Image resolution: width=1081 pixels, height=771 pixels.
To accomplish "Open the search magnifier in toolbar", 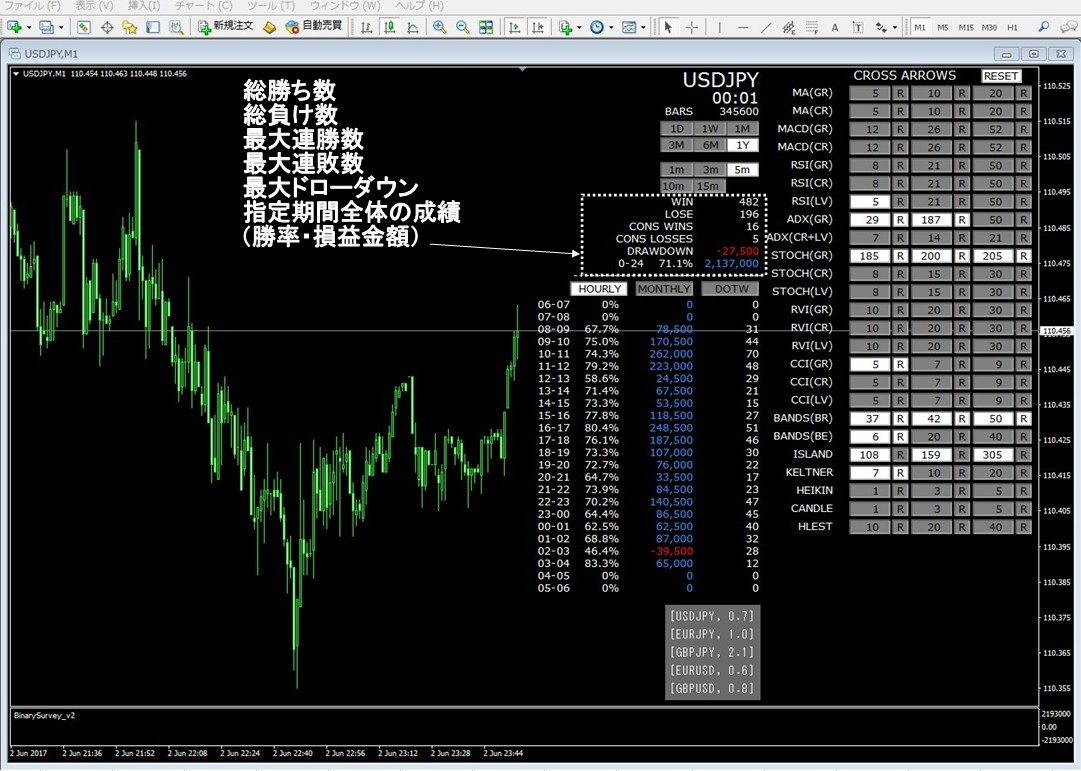I will (1044, 27).
